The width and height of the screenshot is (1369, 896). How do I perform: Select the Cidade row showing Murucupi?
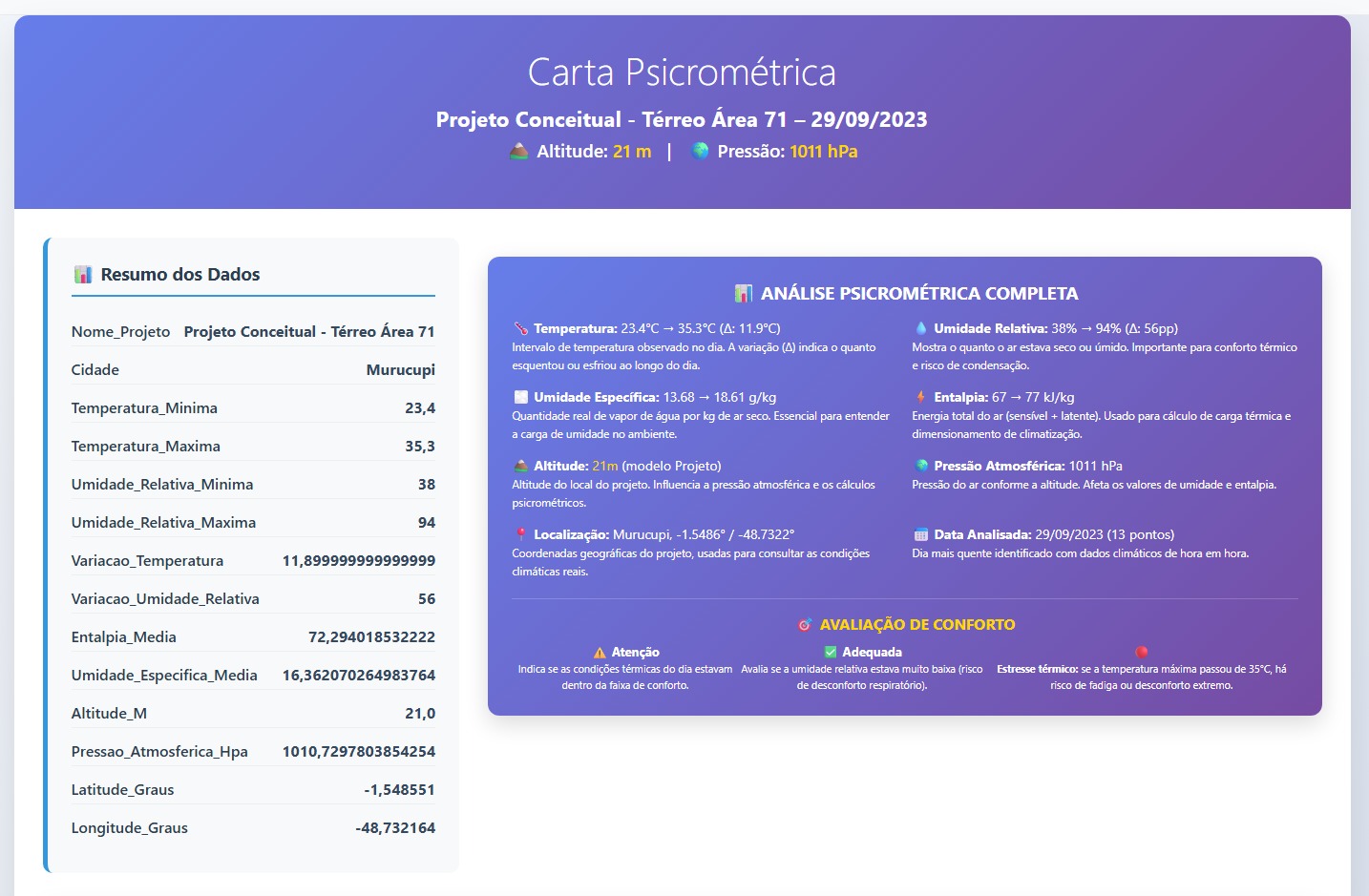(x=253, y=369)
